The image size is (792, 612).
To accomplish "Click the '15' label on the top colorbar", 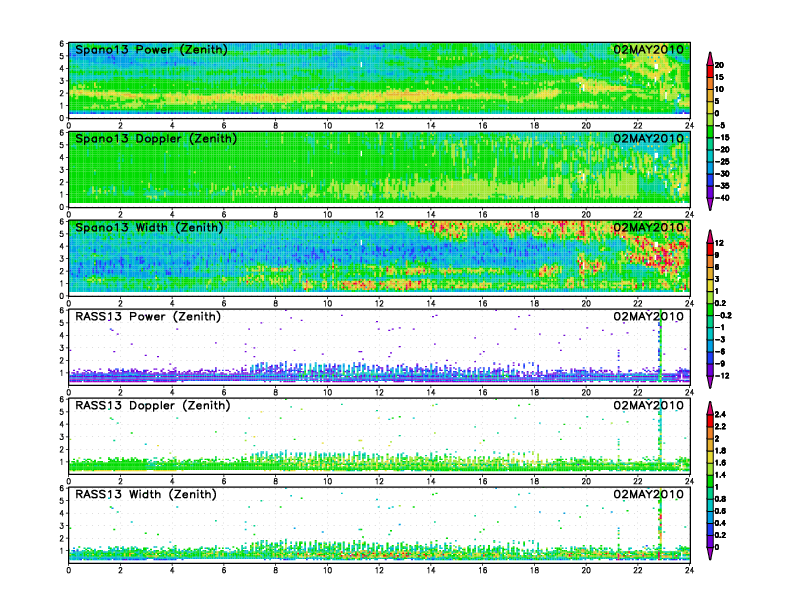I will (x=719, y=77).
